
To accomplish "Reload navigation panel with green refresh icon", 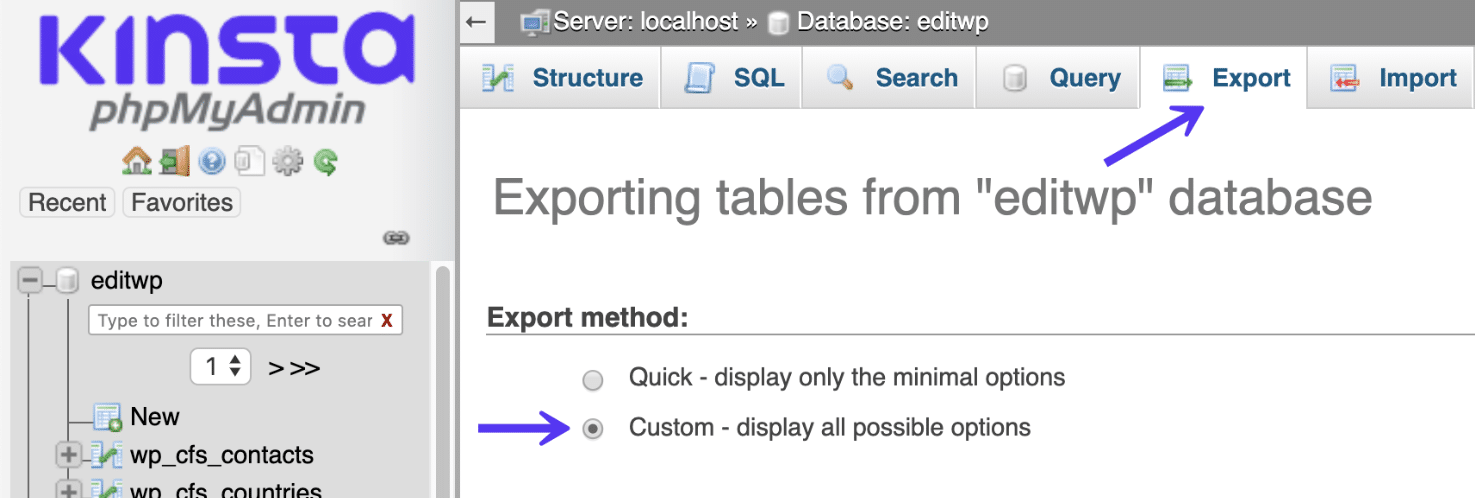I will [x=325, y=161].
